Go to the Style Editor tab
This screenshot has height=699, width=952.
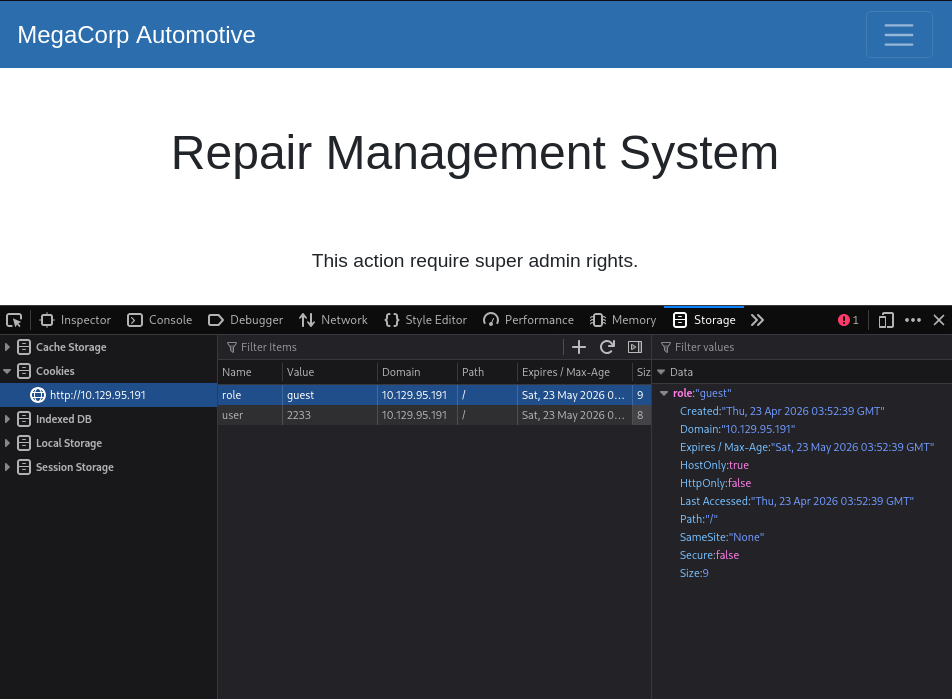point(426,320)
